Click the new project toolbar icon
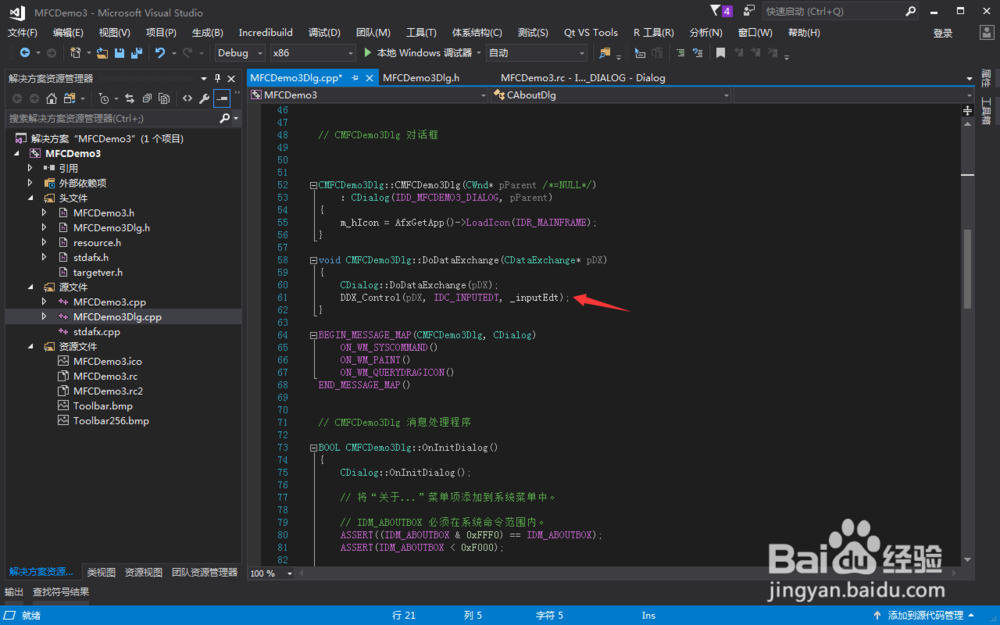The height and width of the screenshot is (625, 1000). [x=75, y=53]
